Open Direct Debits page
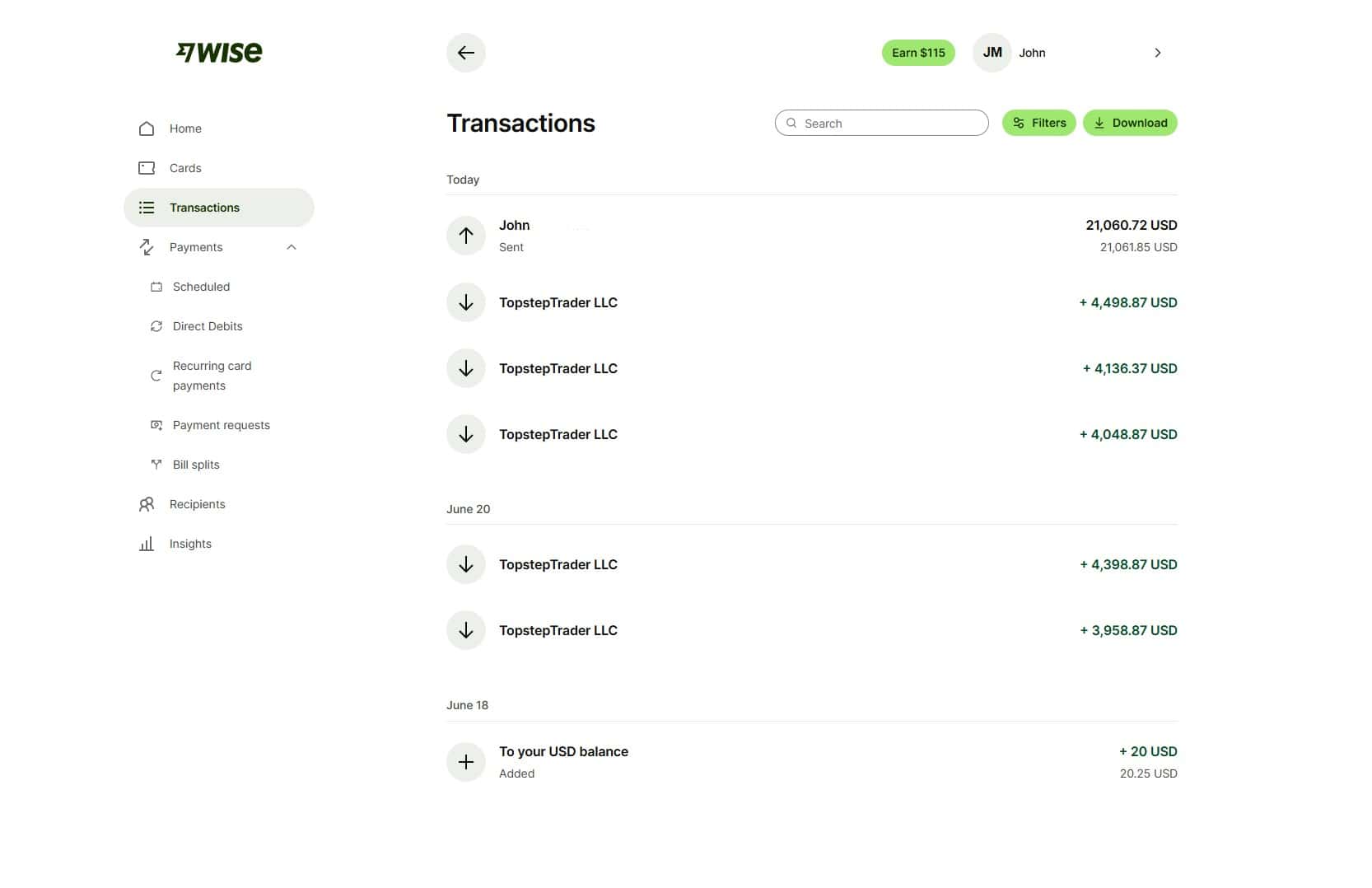1372x888 pixels. (x=219, y=326)
